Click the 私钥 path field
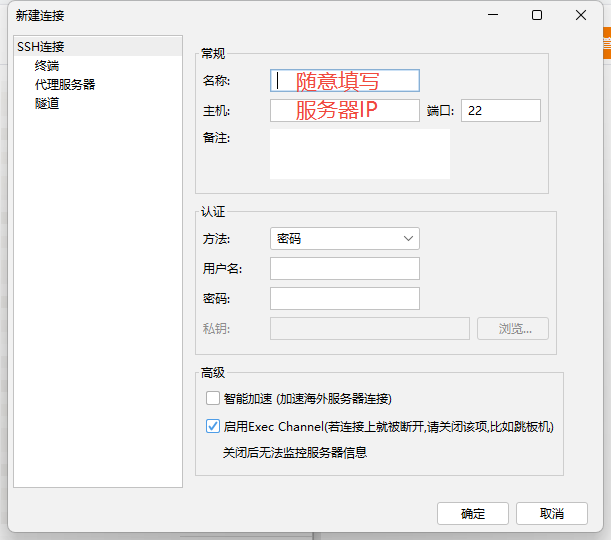Image resolution: width=611 pixels, height=540 pixels. (x=369, y=329)
